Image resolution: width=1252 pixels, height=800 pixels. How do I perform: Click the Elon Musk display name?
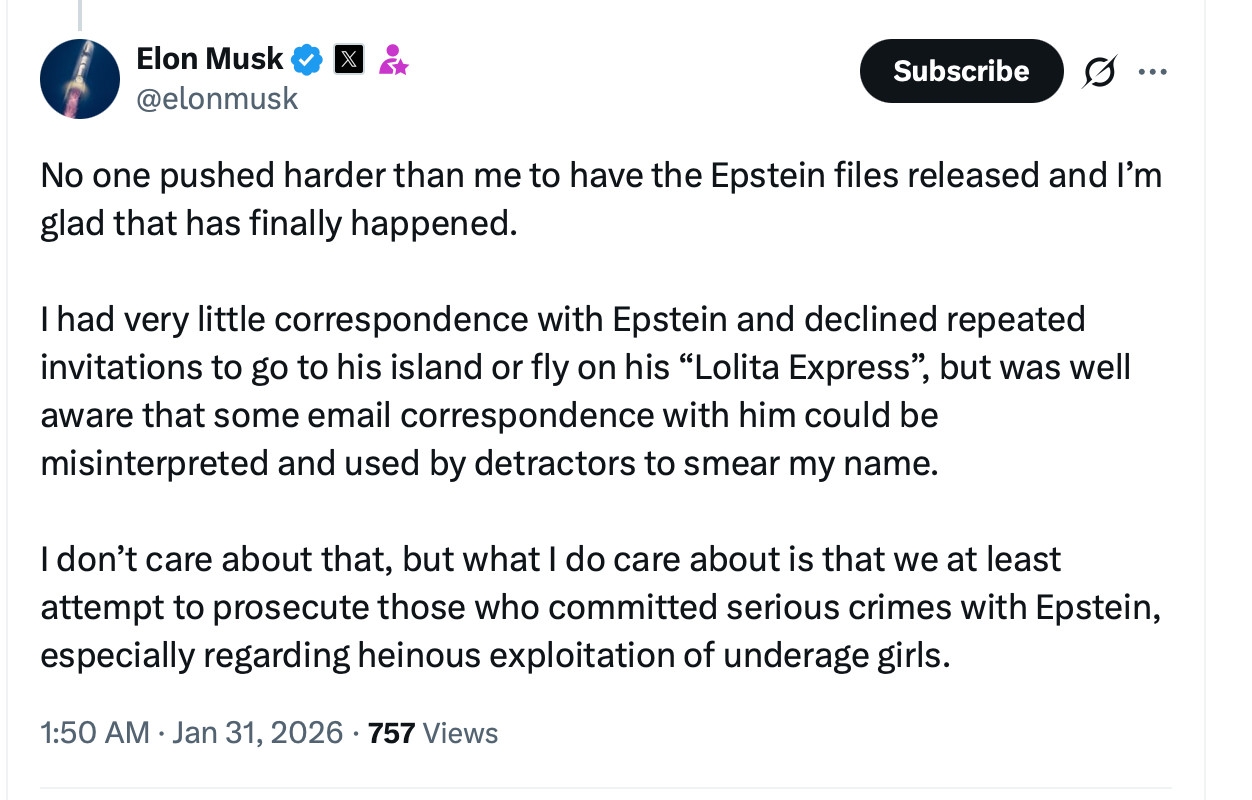click(x=209, y=60)
